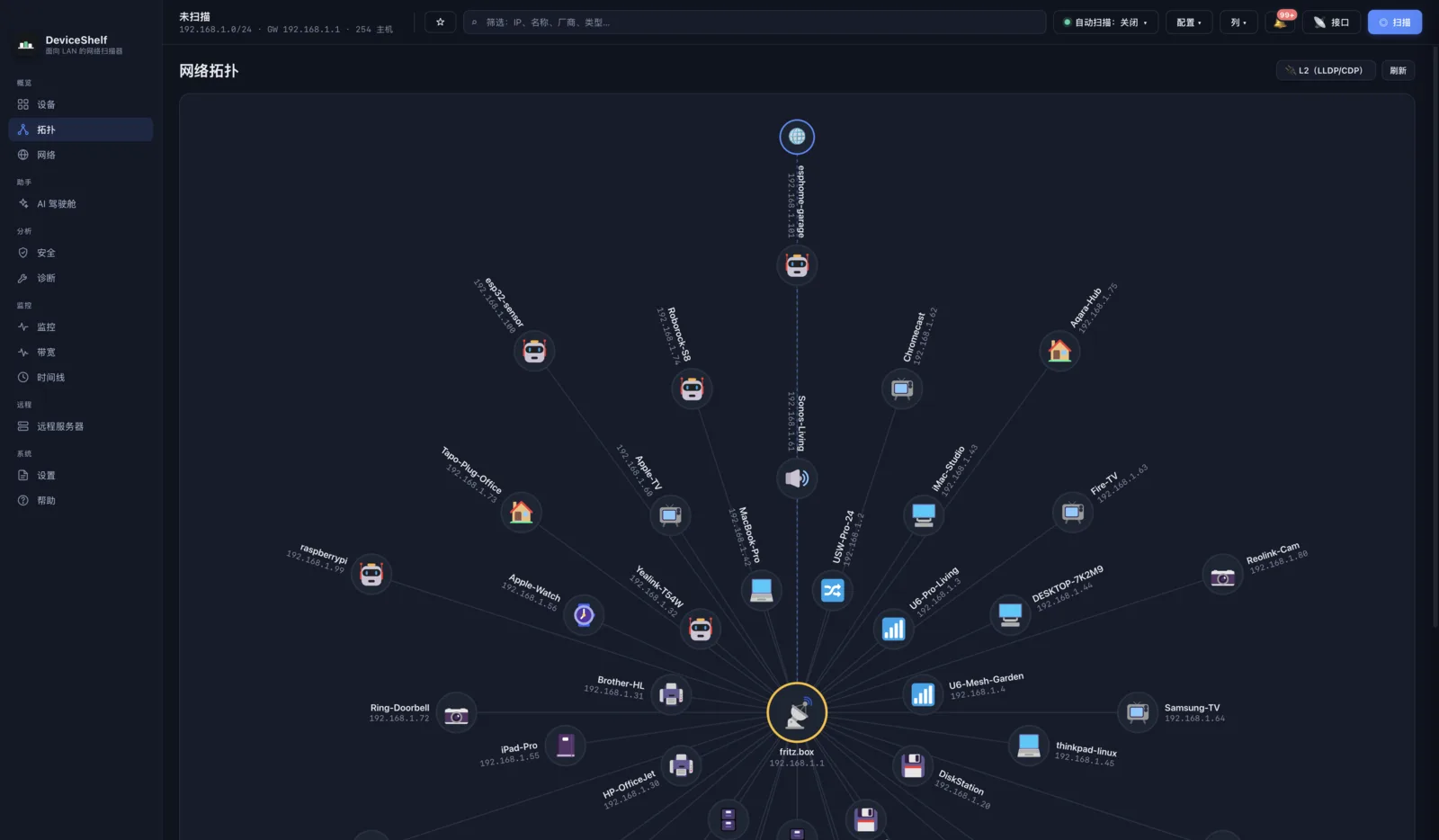The width and height of the screenshot is (1439, 840).
Task: Open 设备 devices in sidebar
Action: (x=80, y=104)
